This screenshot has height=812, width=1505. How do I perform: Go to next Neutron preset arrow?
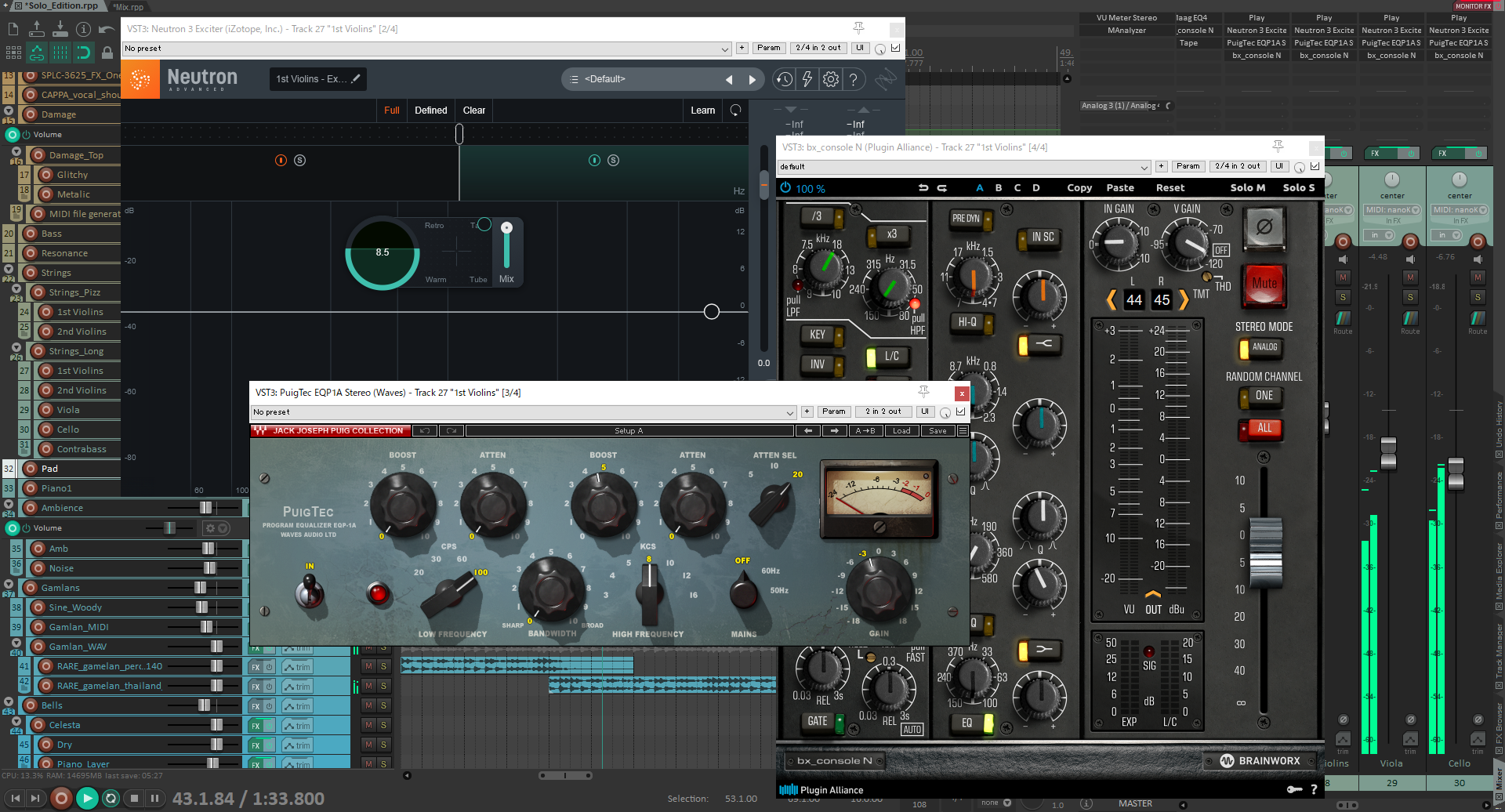[752, 79]
